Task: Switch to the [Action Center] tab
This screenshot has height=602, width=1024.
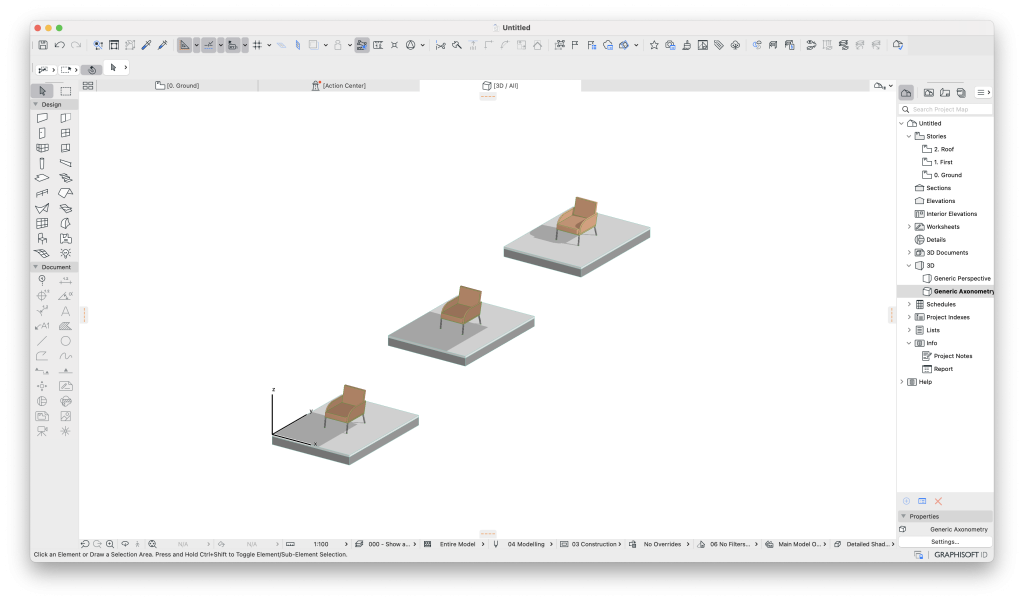Action: click(x=338, y=86)
